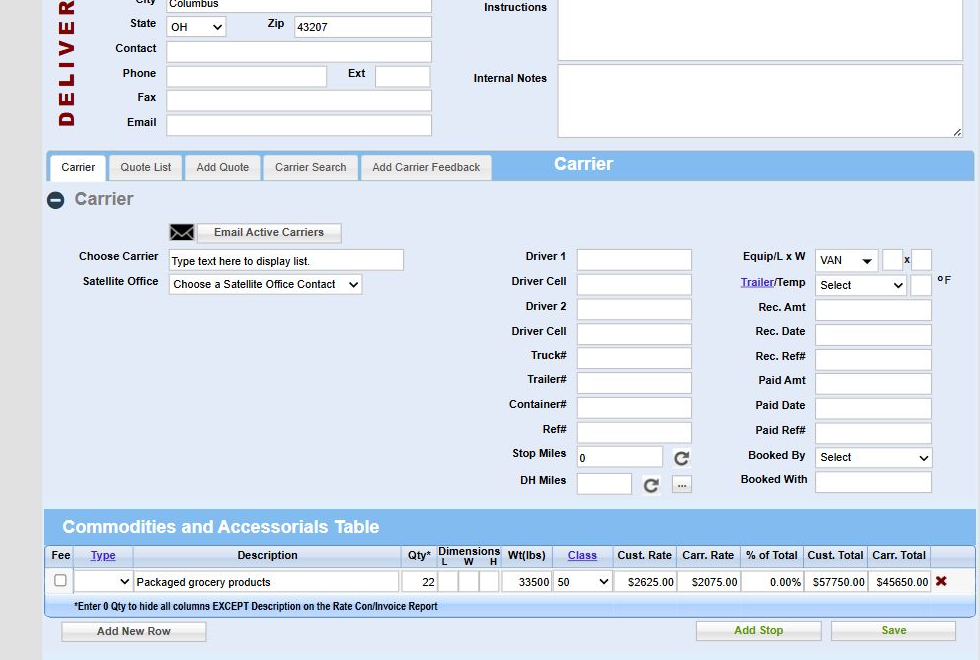
Task: Click the Paid Ref# field
Action: tap(873, 433)
